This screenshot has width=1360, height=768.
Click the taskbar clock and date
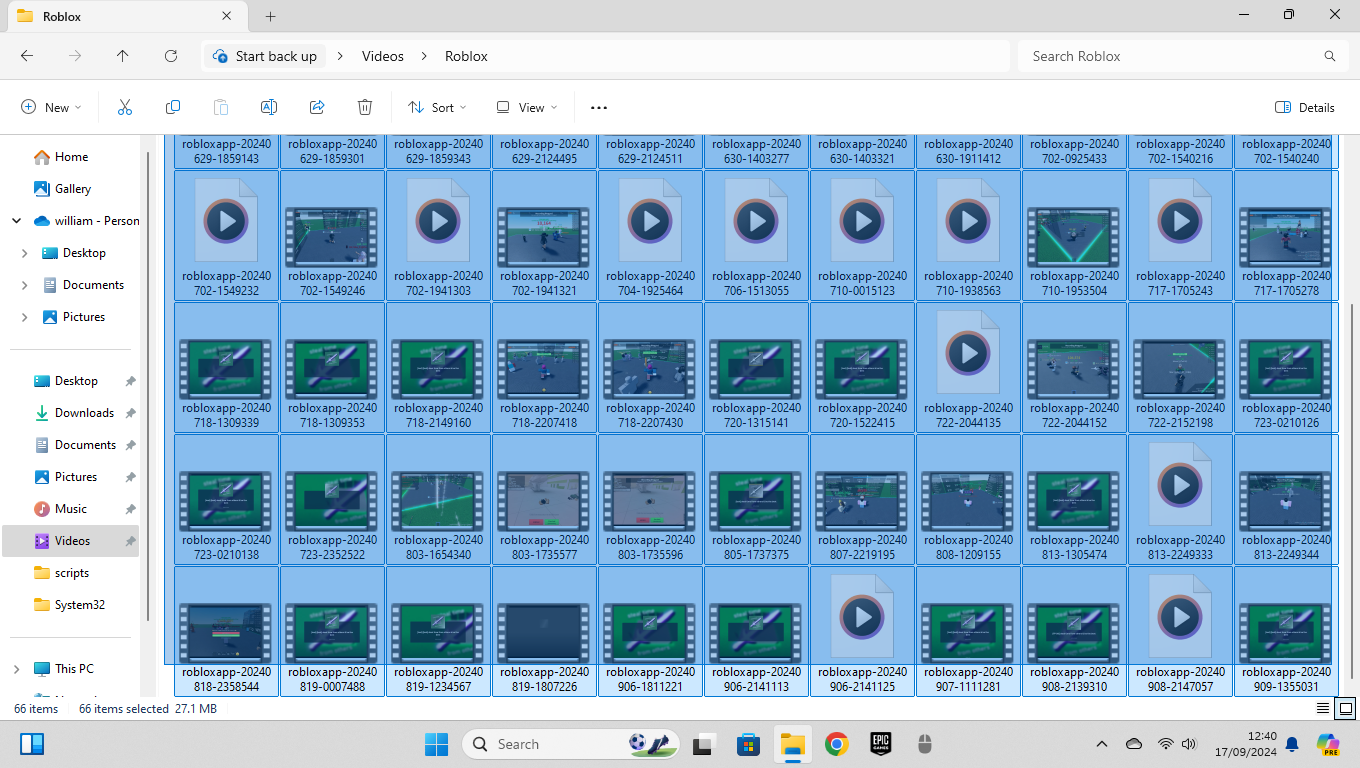point(1248,744)
